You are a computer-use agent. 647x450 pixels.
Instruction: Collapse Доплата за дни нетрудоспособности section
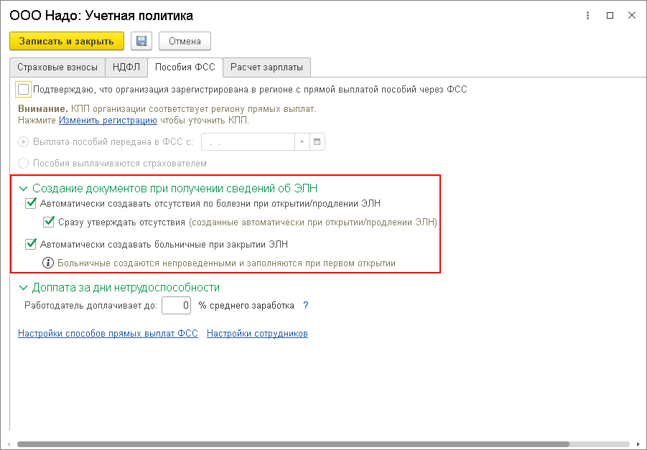[24, 287]
